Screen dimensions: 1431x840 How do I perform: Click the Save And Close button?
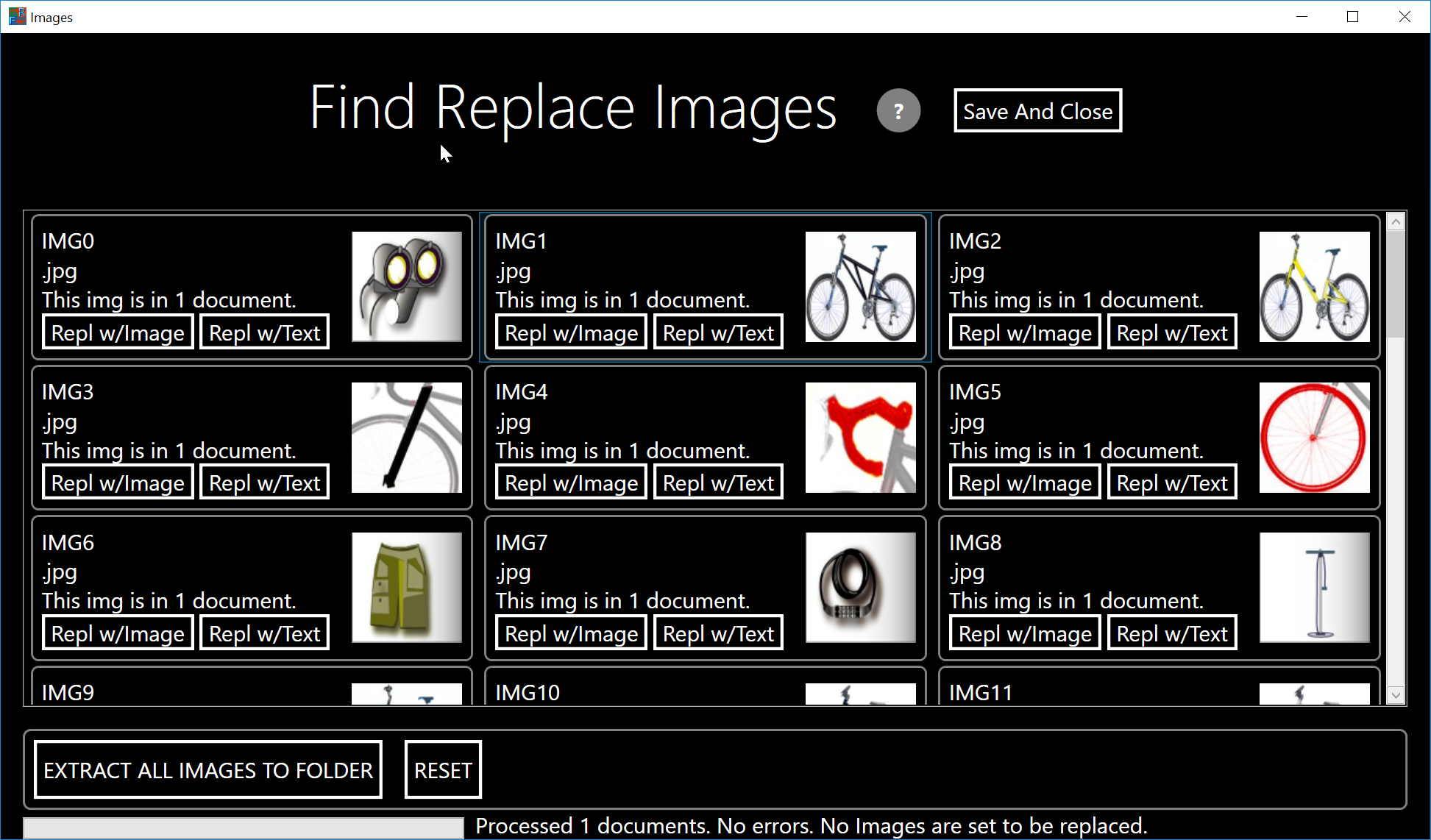[1037, 111]
